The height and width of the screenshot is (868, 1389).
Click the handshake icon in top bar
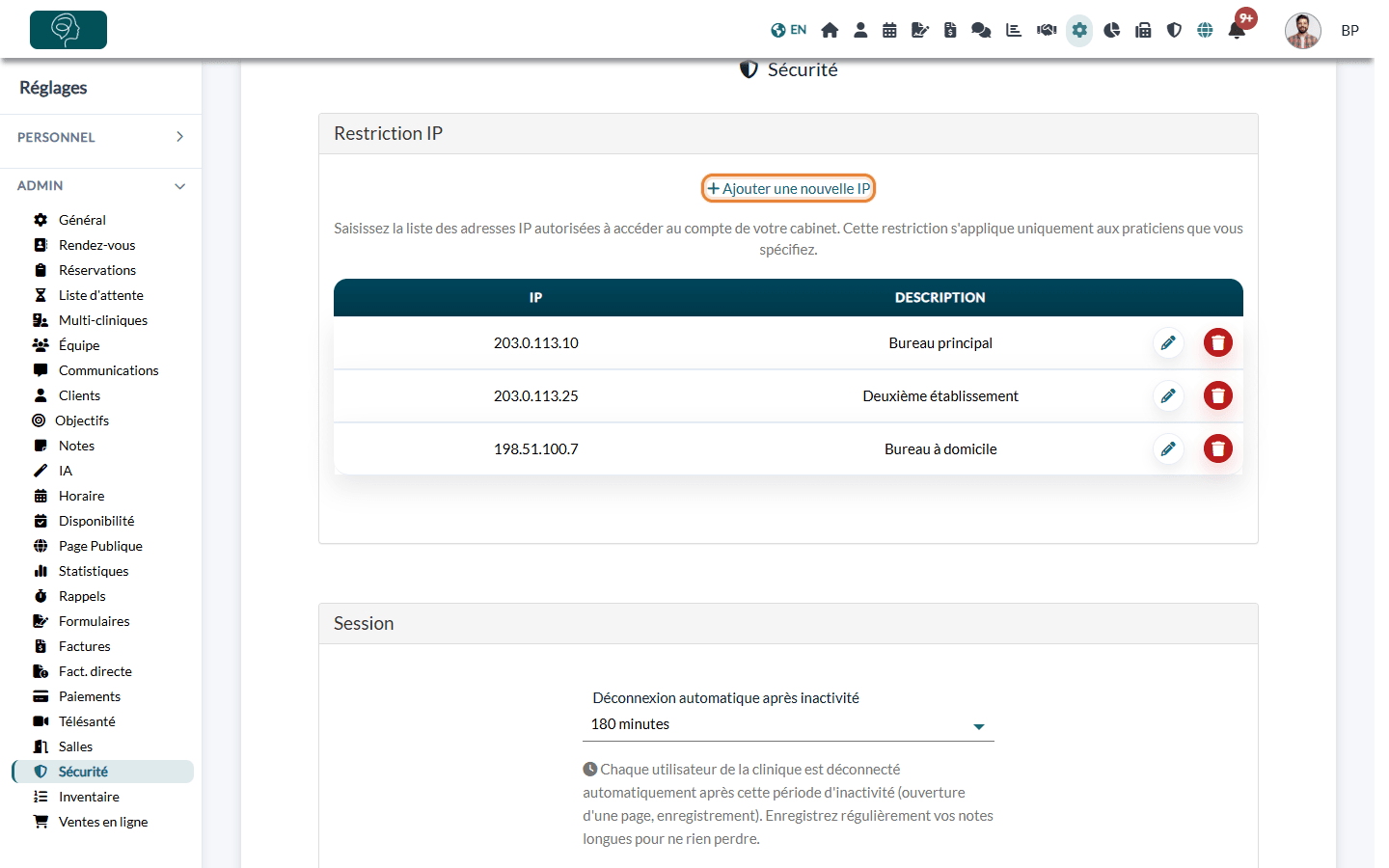(1047, 30)
